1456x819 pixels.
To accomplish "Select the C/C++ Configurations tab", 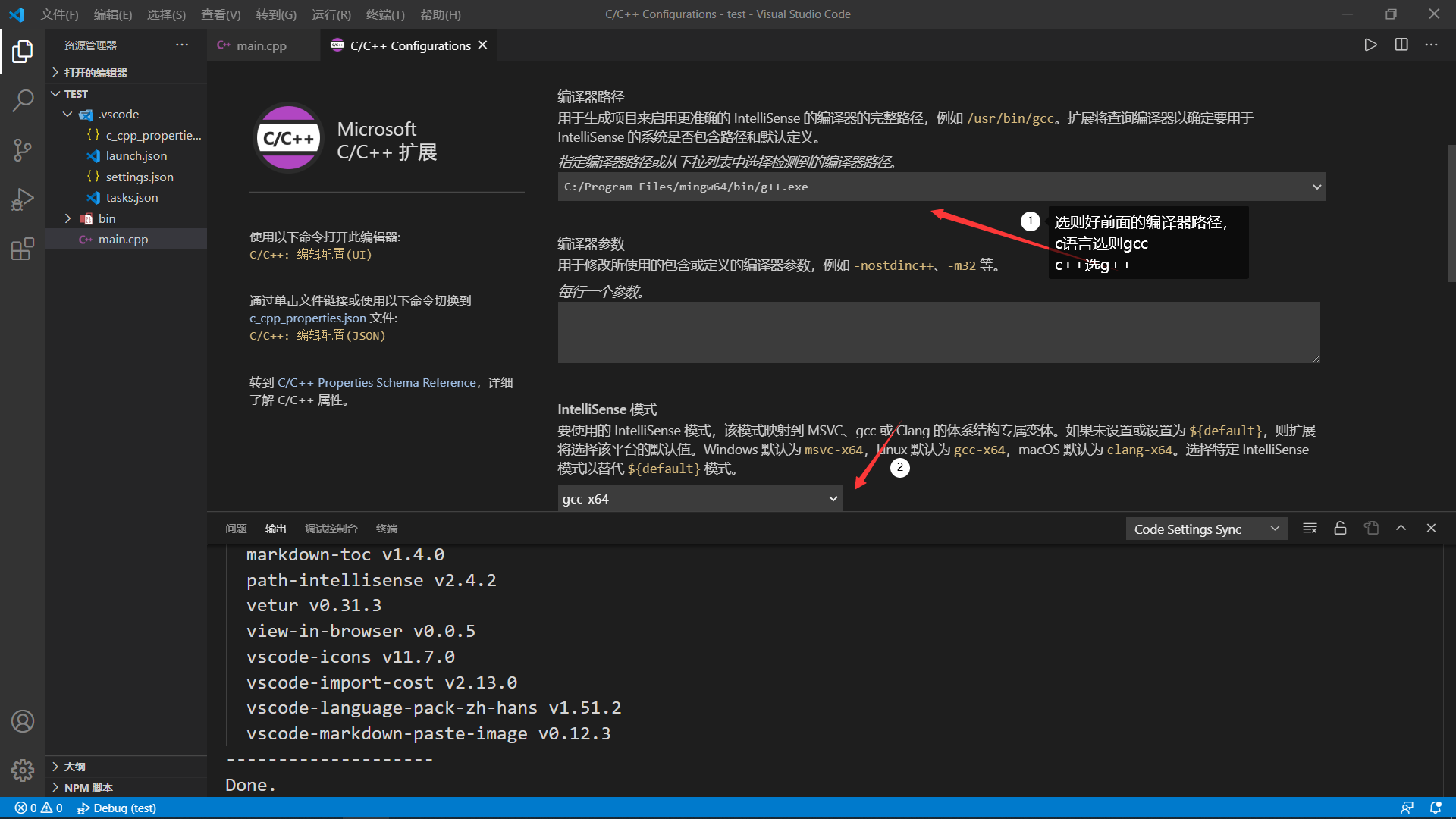I will tap(409, 45).
